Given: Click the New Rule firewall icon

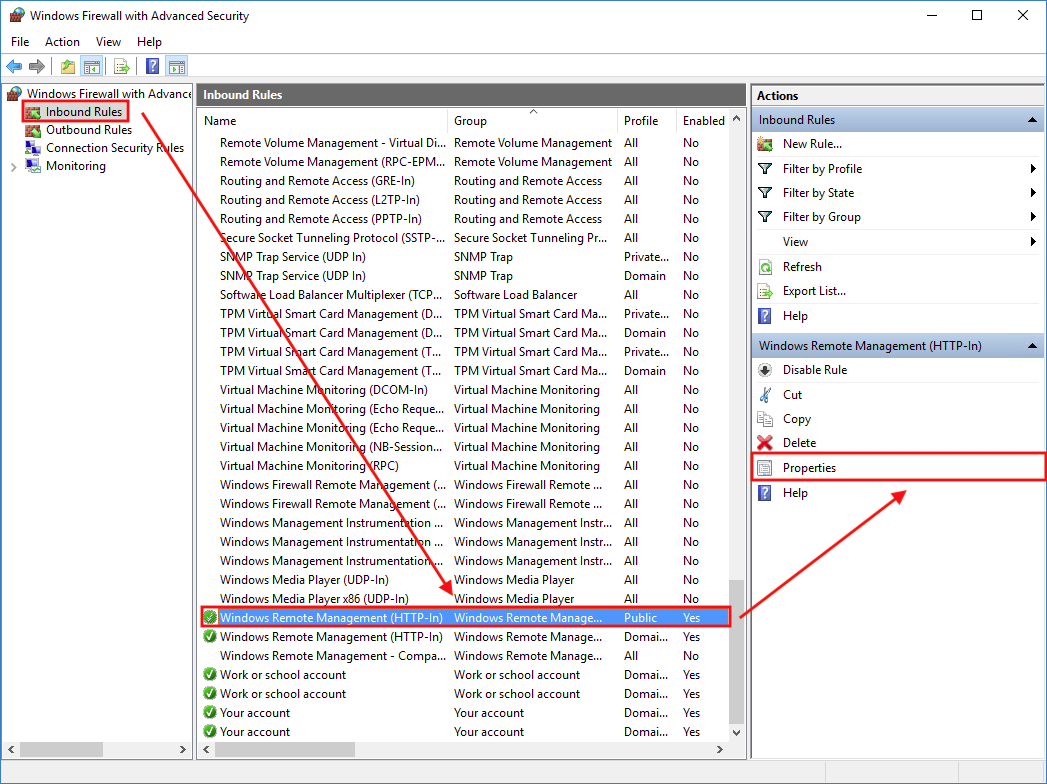Looking at the screenshot, I should pos(765,144).
